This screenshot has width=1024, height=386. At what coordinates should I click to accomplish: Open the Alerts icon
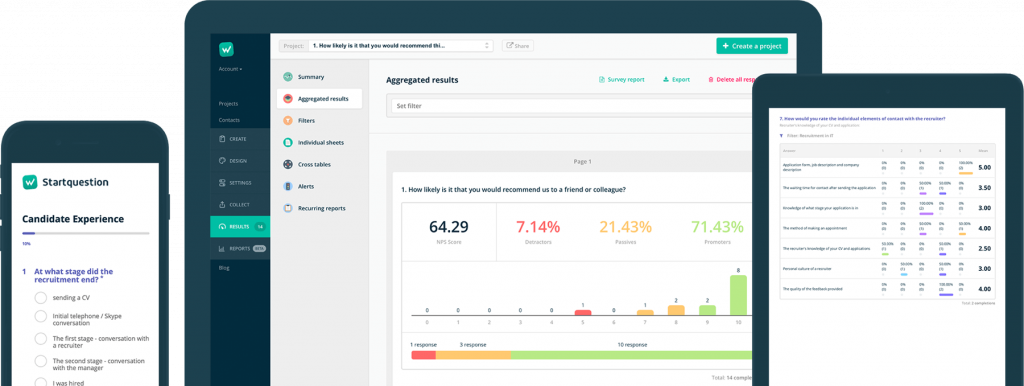[287, 186]
